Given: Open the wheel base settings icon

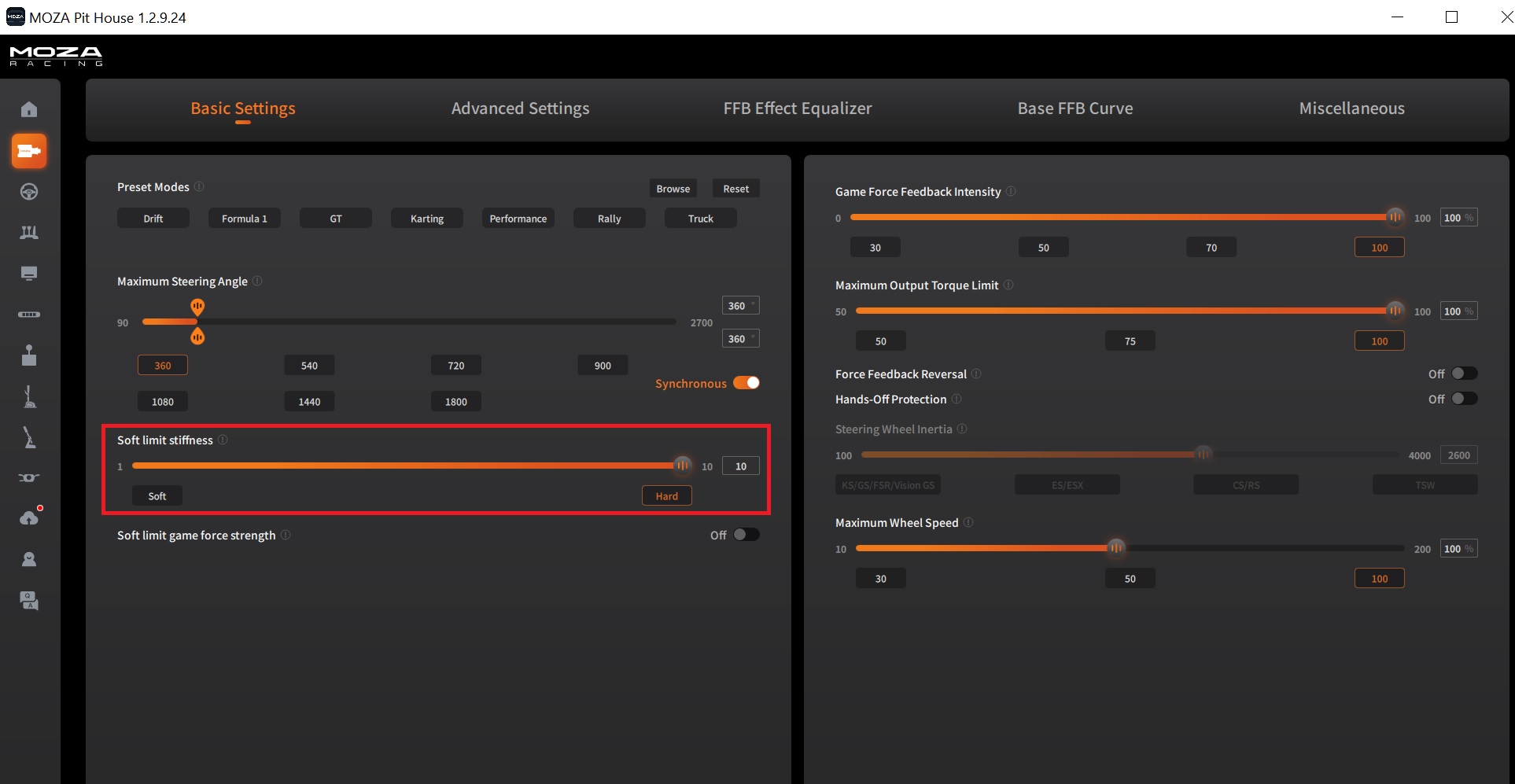Looking at the screenshot, I should click(29, 151).
